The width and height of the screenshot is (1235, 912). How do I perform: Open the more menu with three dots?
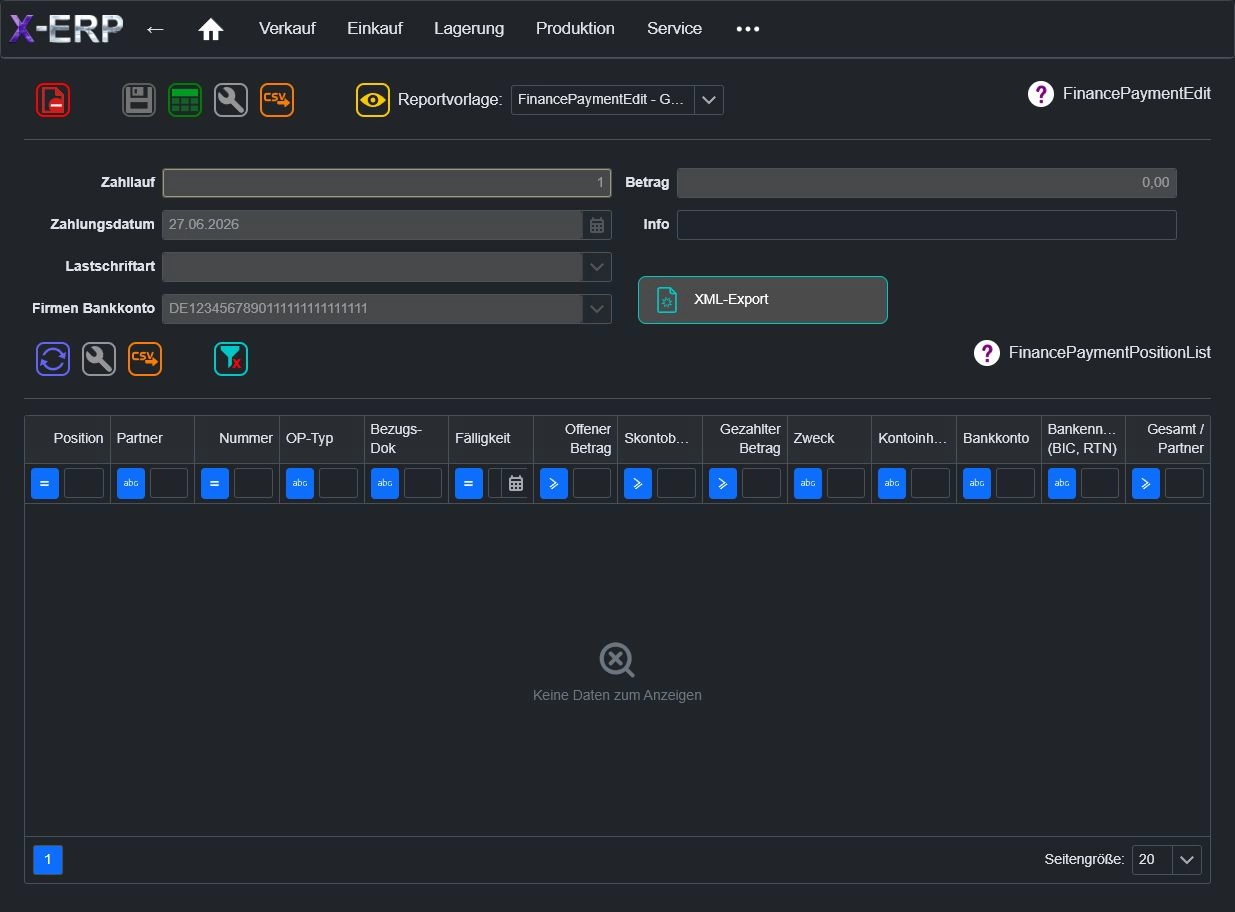coord(748,29)
